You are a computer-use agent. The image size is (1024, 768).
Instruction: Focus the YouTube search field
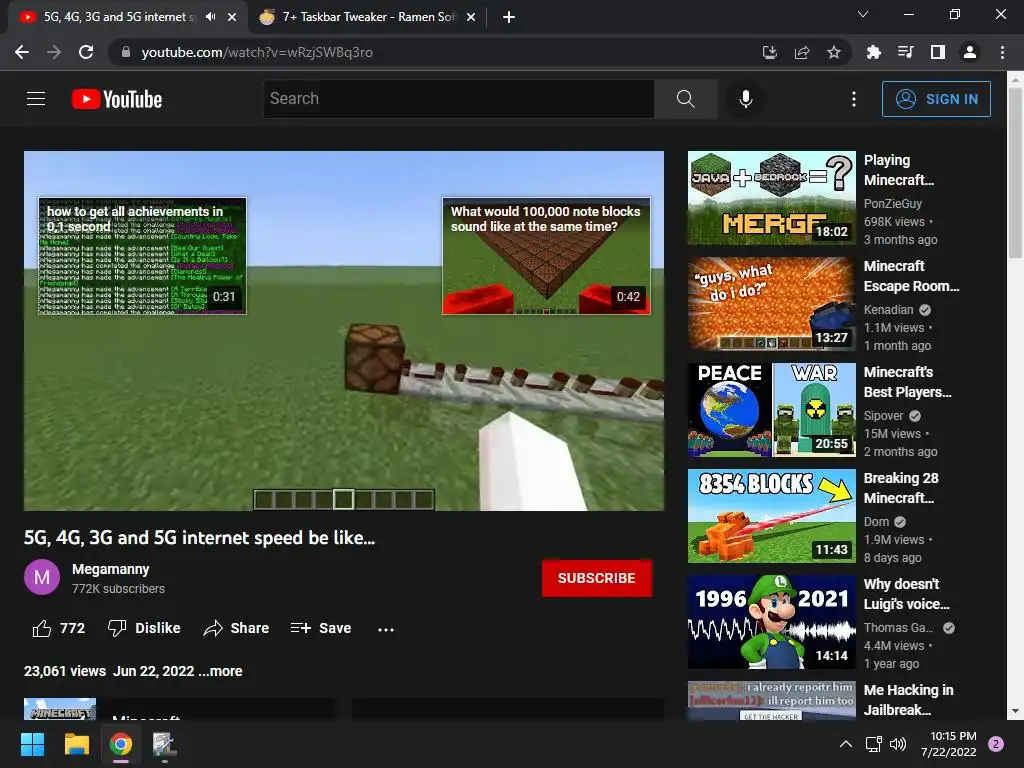coord(458,99)
